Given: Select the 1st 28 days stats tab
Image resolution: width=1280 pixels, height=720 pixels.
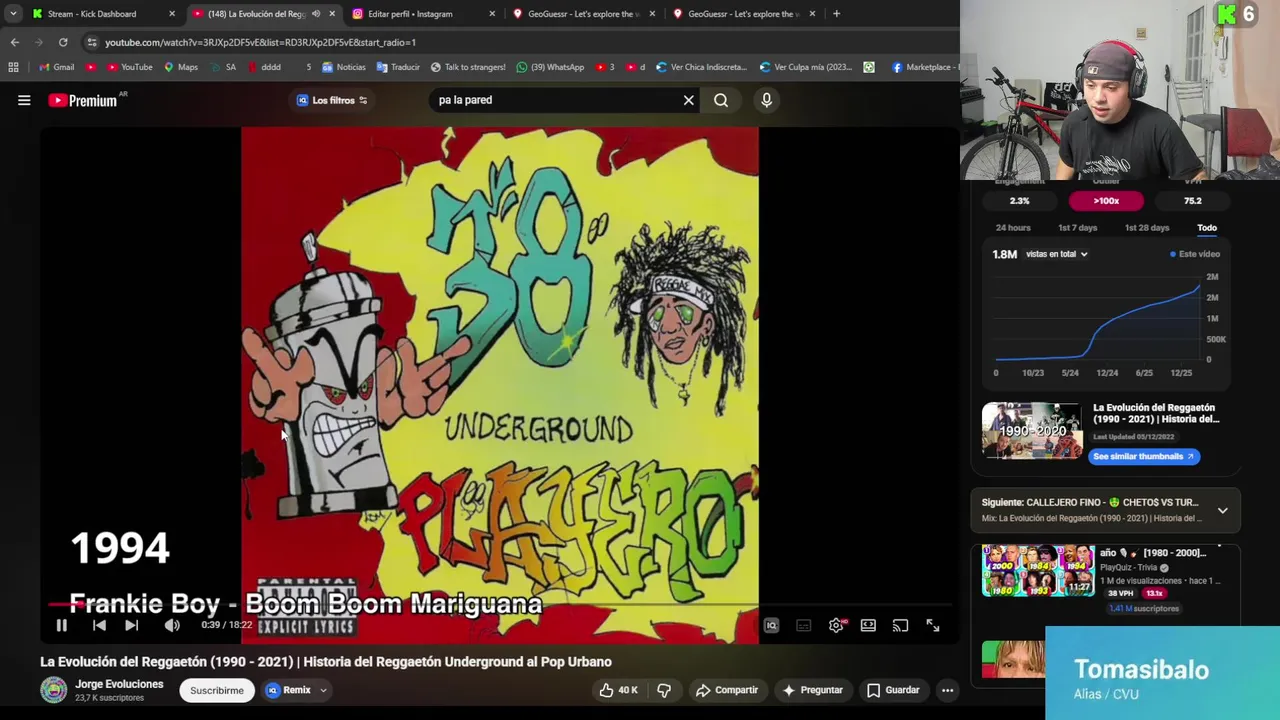Looking at the screenshot, I should (1146, 228).
